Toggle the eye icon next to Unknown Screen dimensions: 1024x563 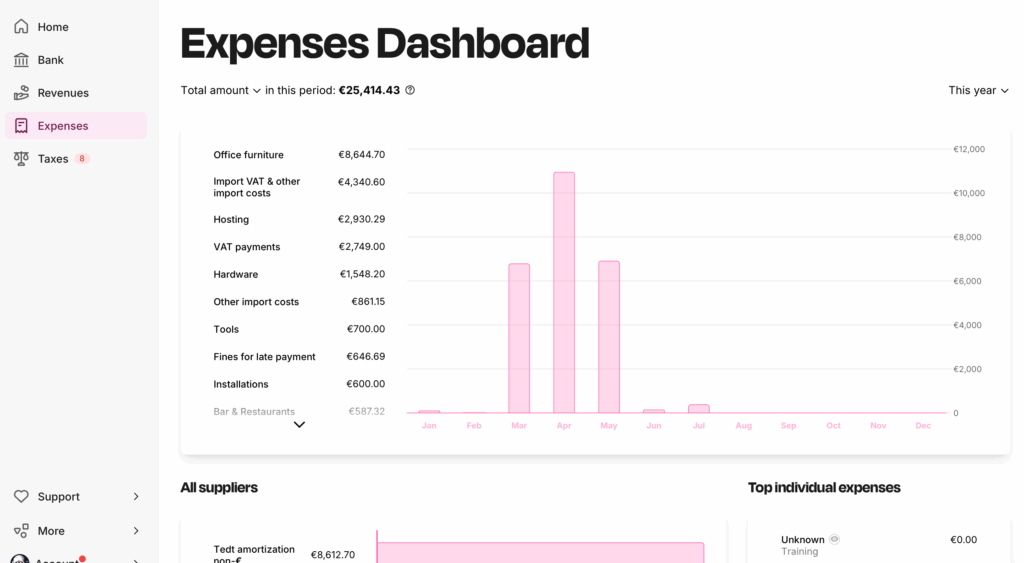pyautogui.click(x=835, y=539)
